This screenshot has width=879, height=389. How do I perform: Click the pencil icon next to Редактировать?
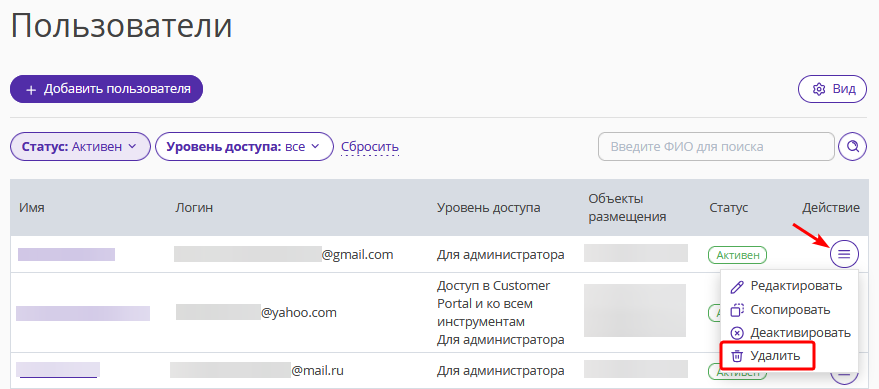pos(737,286)
